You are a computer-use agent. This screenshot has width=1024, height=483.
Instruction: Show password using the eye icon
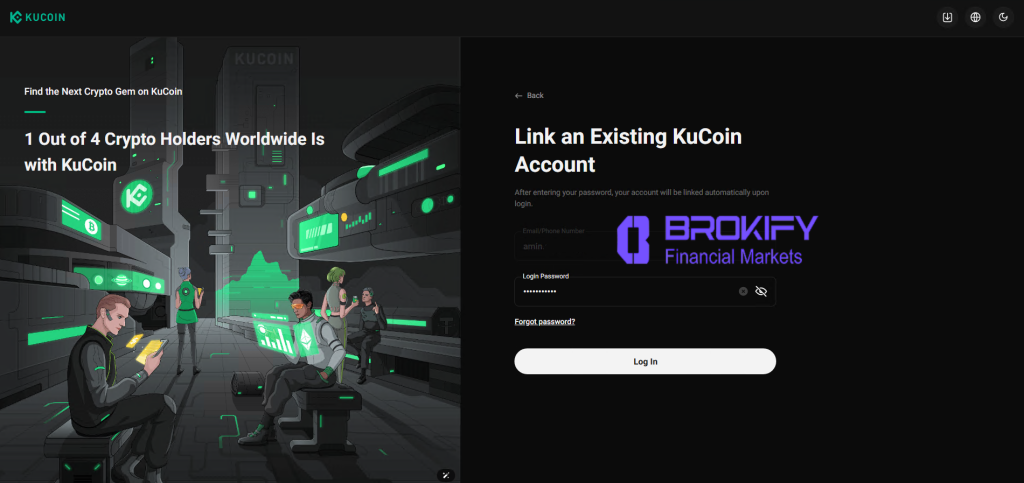761,291
